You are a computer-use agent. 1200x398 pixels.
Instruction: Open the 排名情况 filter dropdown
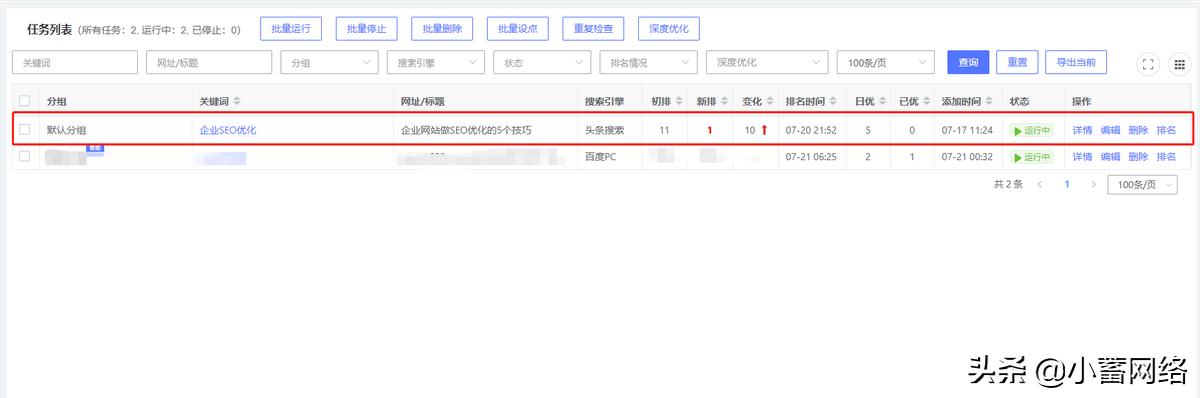pyautogui.click(x=648, y=62)
